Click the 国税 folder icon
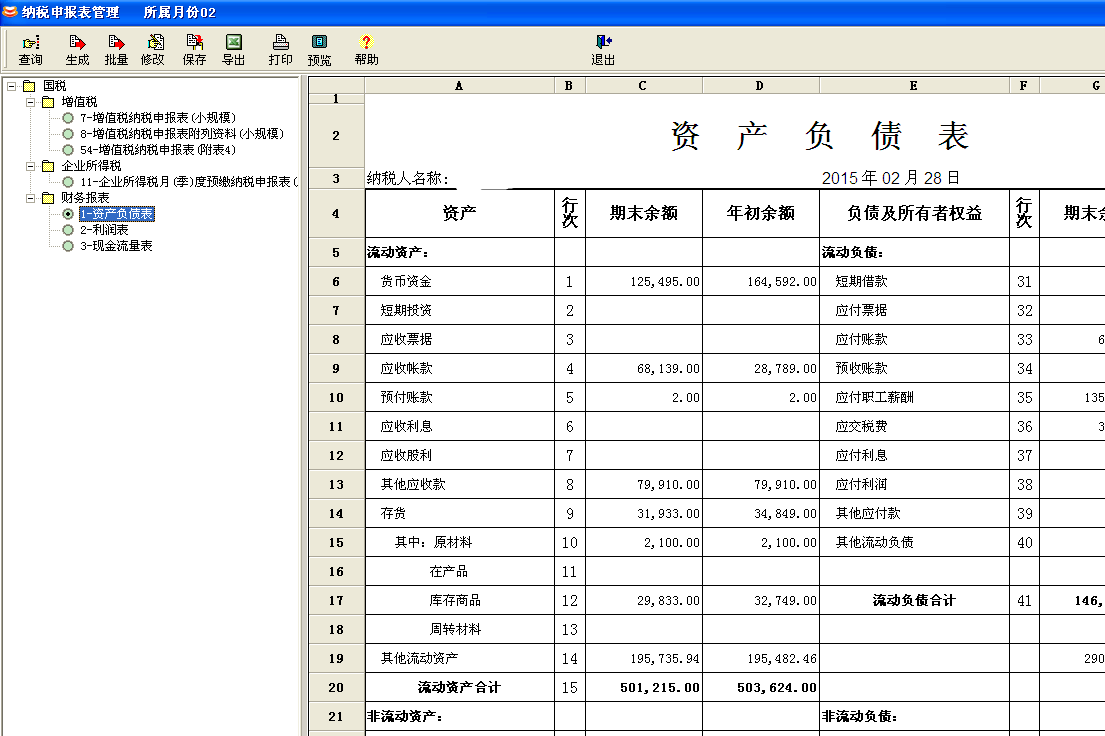The width and height of the screenshot is (1105, 736). (29, 86)
